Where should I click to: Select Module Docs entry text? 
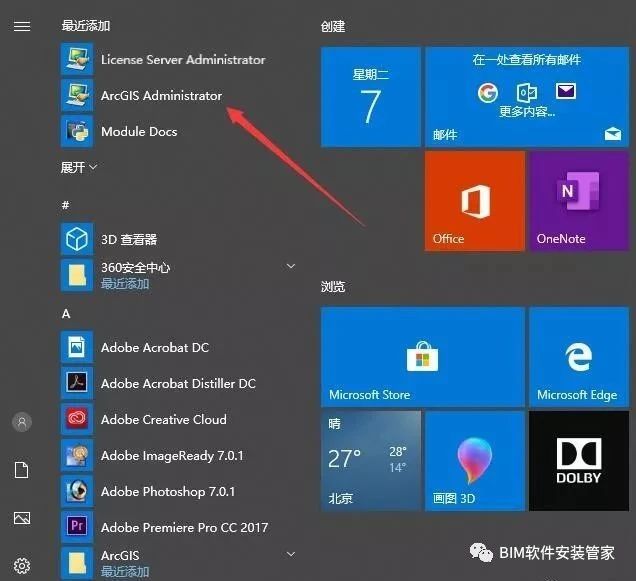139,131
